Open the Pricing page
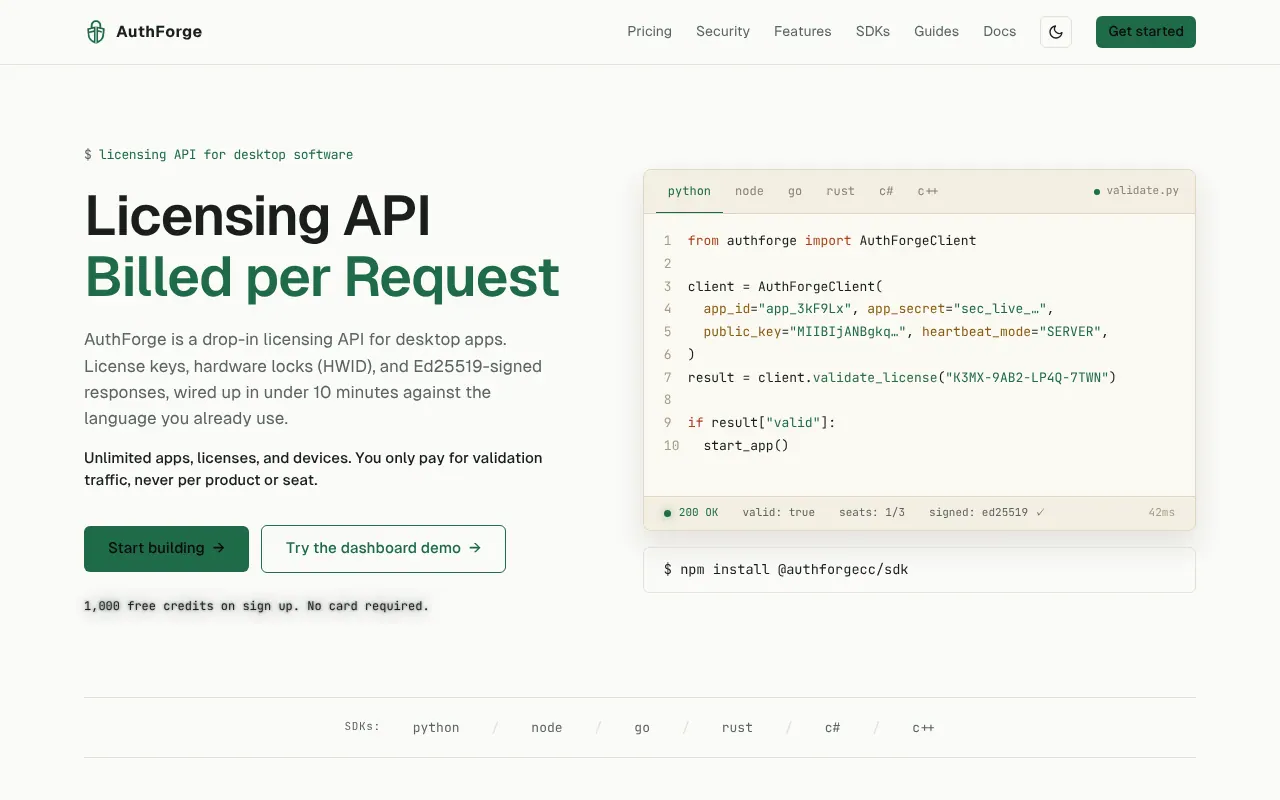 tap(650, 32)
